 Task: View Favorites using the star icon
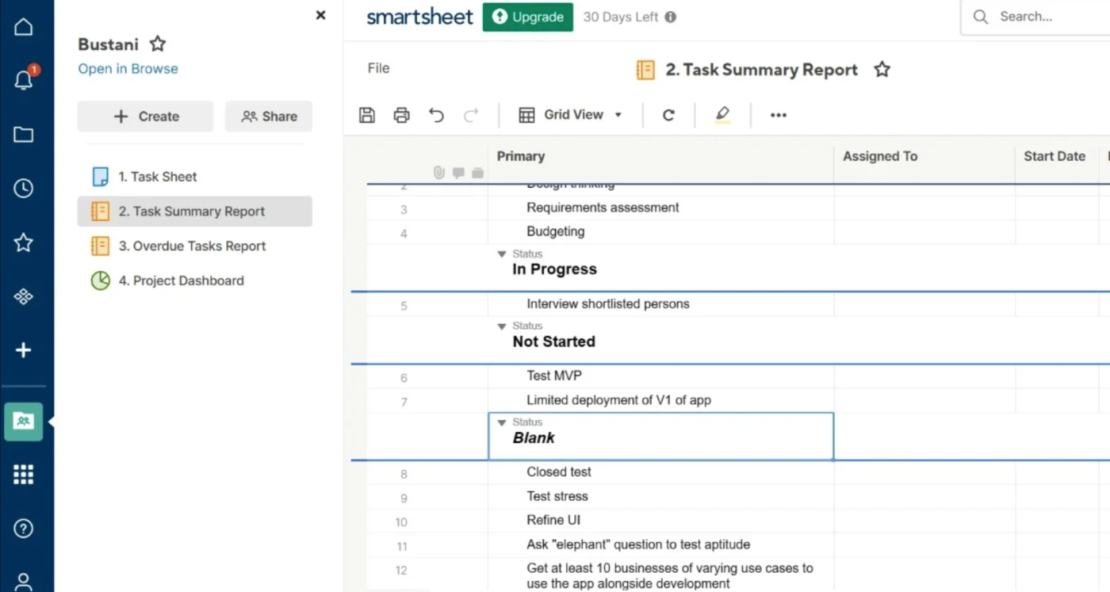23,242
